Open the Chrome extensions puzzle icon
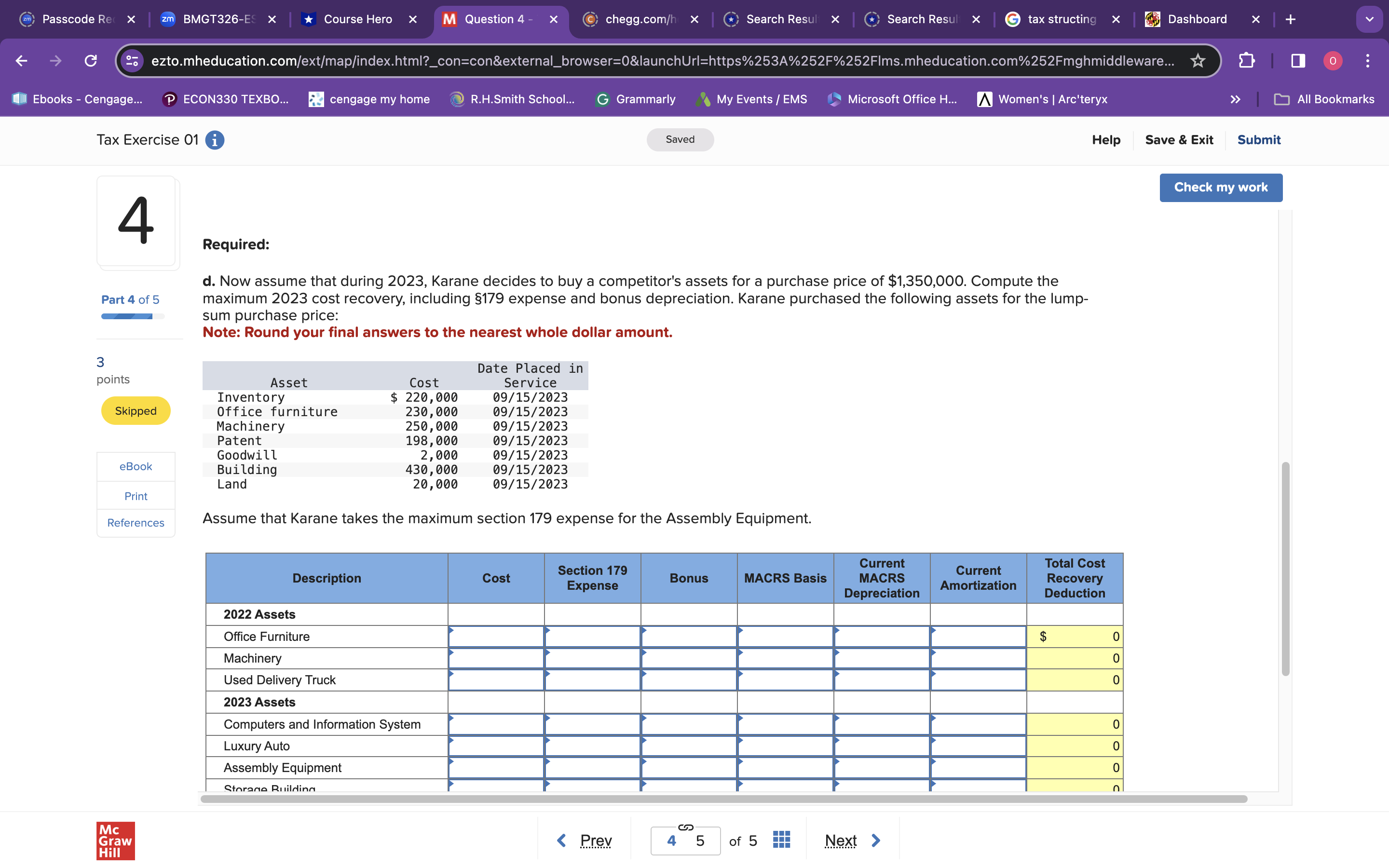Image resolution: width=1389 pixels, height=868 pixels. [1247, 61]
